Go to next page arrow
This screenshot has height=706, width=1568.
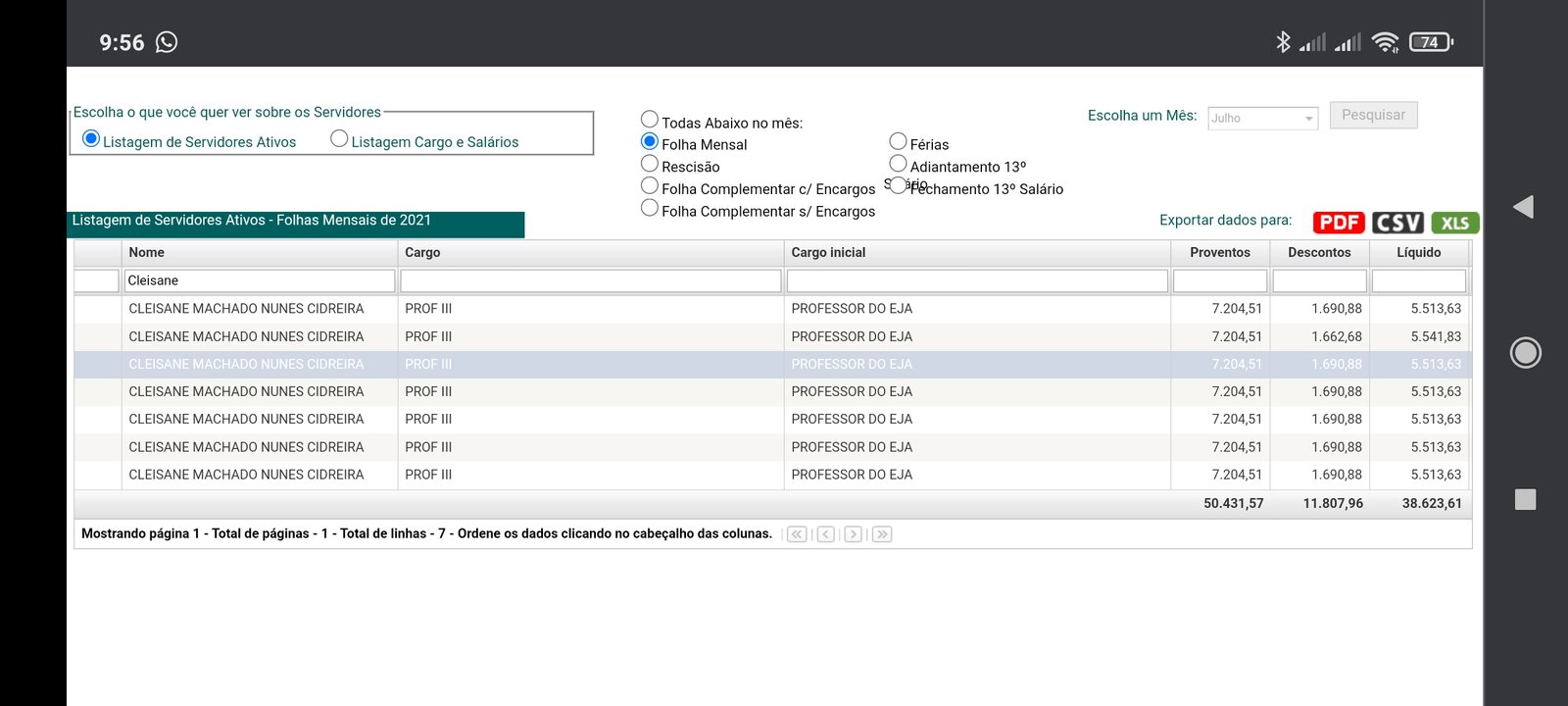[x=854, y=534]
